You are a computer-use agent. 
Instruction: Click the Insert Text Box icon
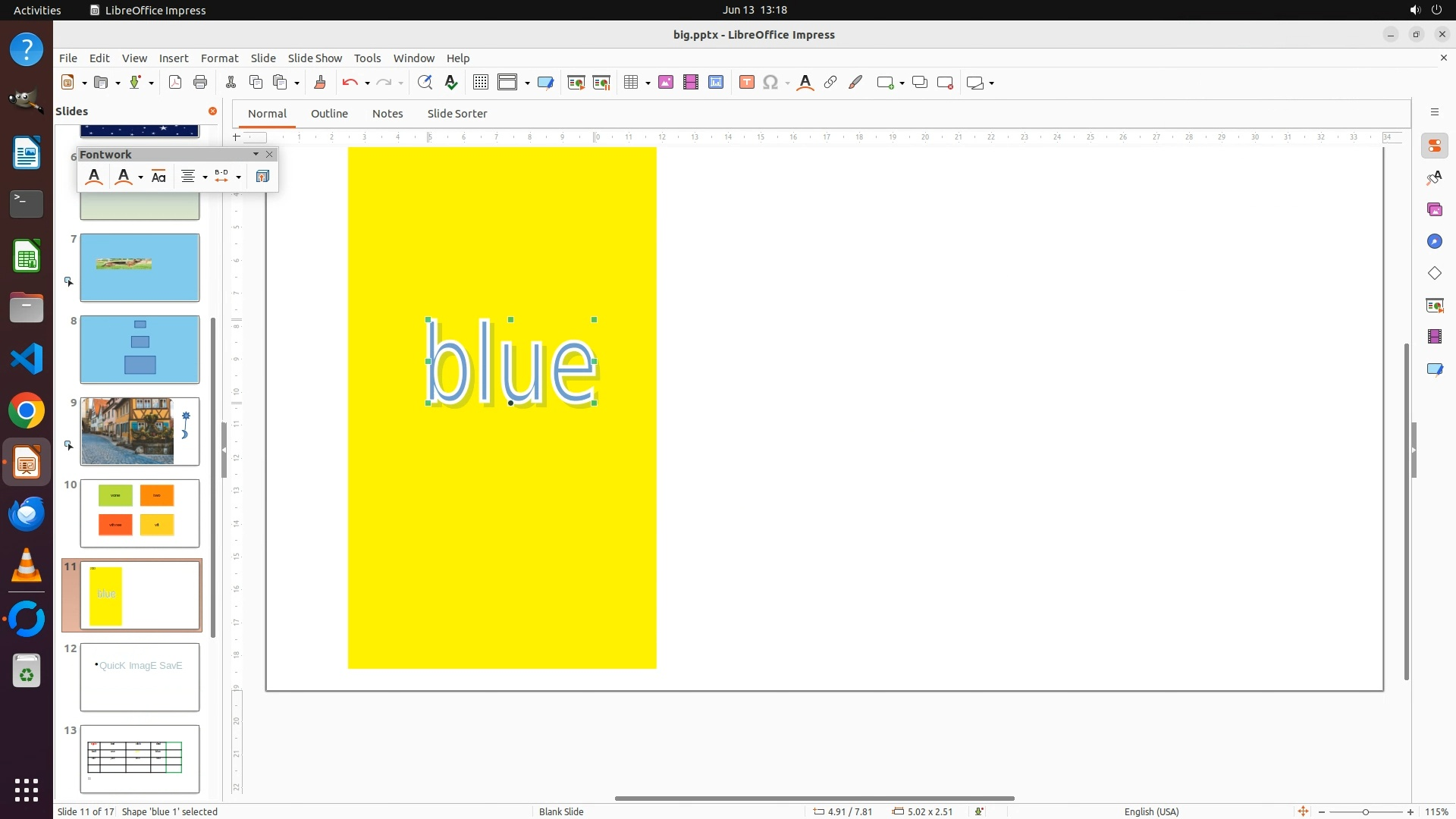(746, 83)
